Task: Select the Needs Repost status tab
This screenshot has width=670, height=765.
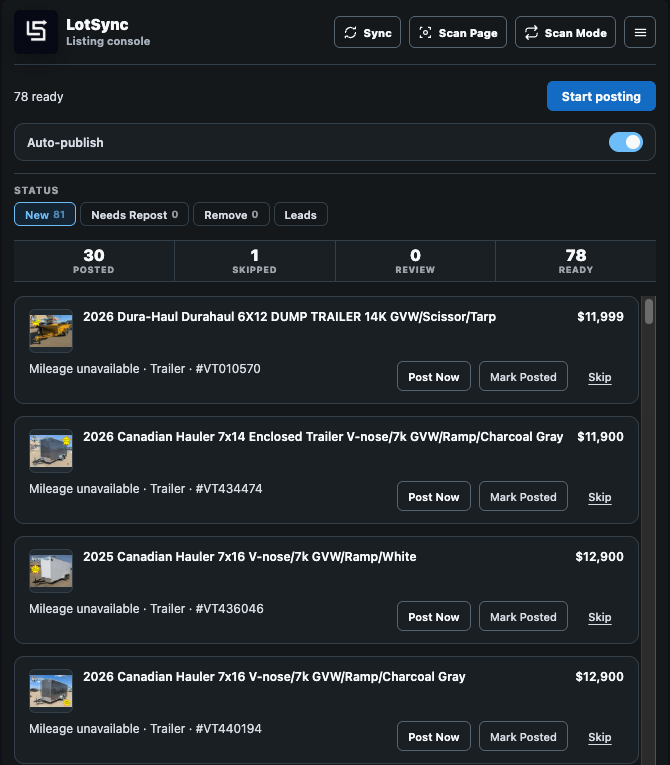Action: [x=134, y=214]
